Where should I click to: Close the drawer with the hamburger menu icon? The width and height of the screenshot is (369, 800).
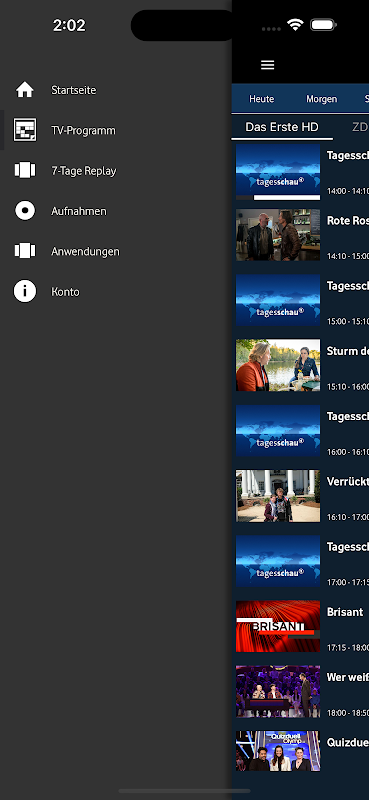click(x=267, y=65)
